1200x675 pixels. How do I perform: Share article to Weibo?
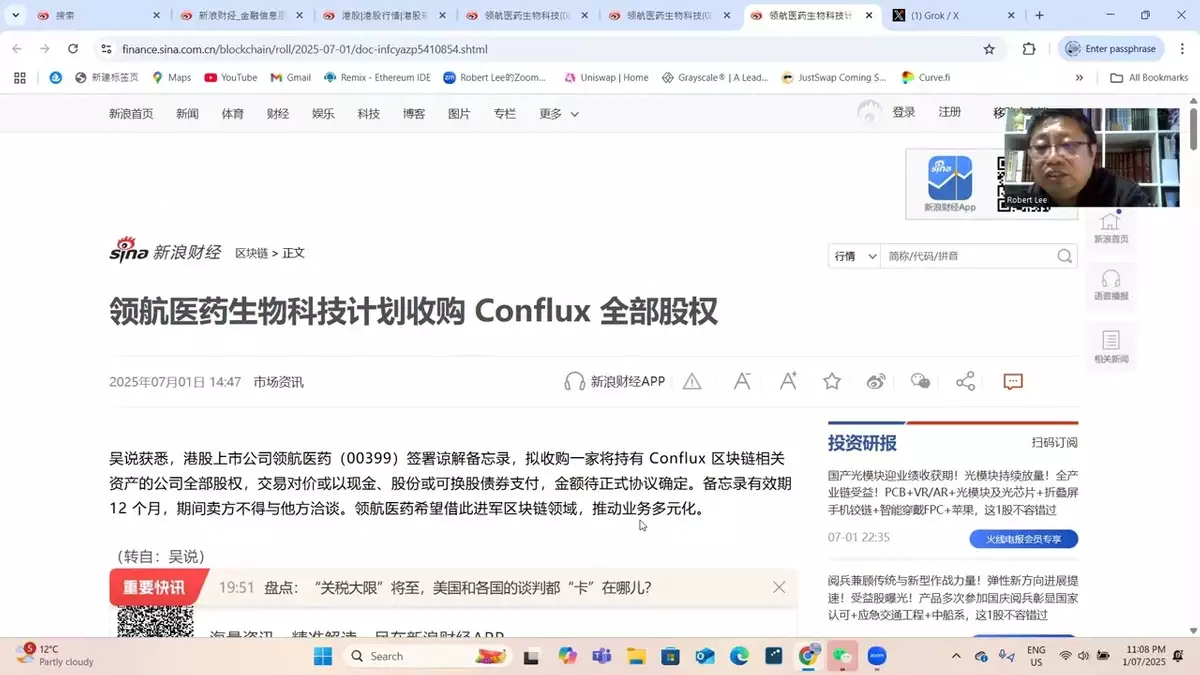pos(876,381)
